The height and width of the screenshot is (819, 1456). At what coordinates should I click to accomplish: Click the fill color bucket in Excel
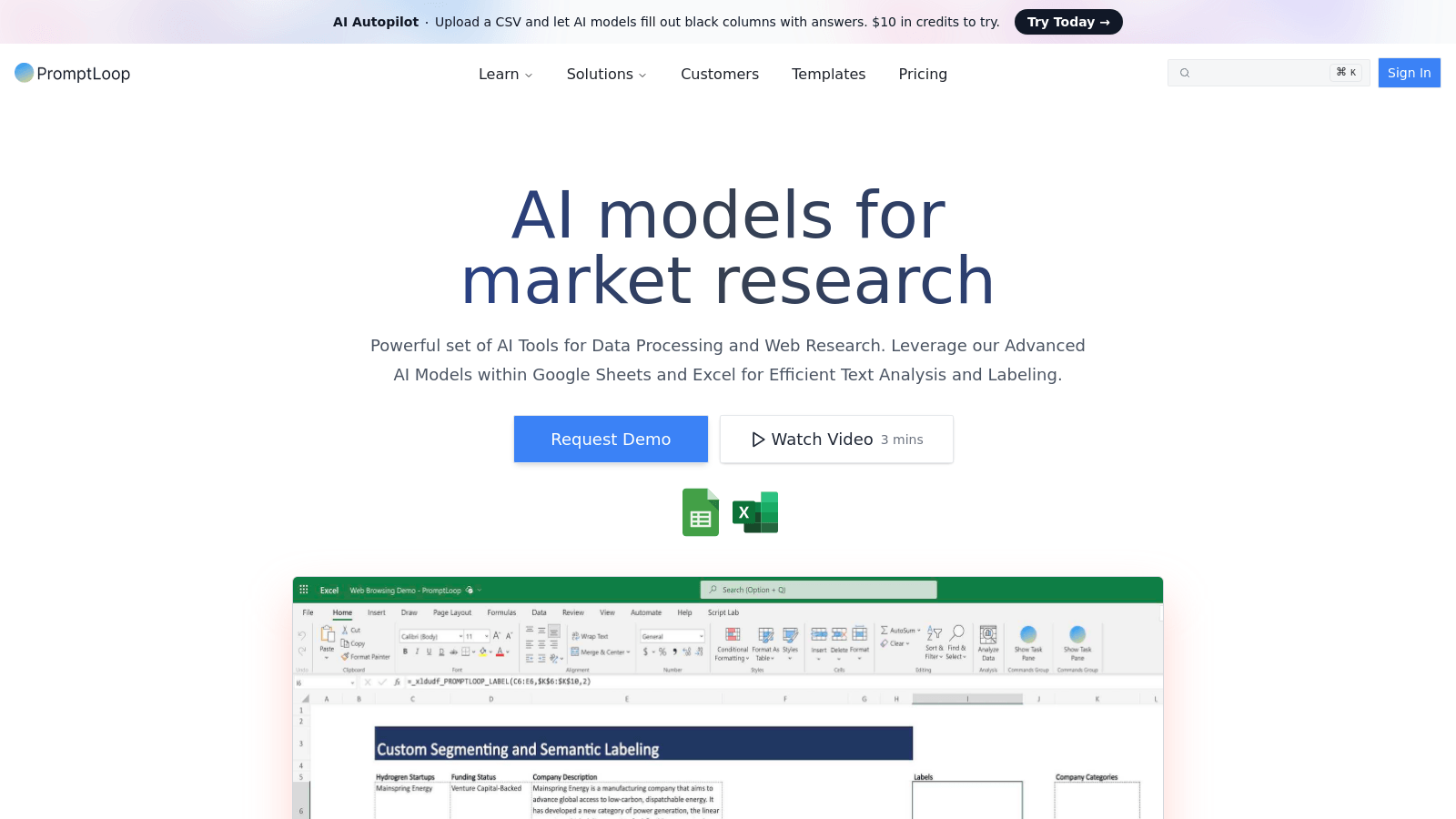pos(483,652)
